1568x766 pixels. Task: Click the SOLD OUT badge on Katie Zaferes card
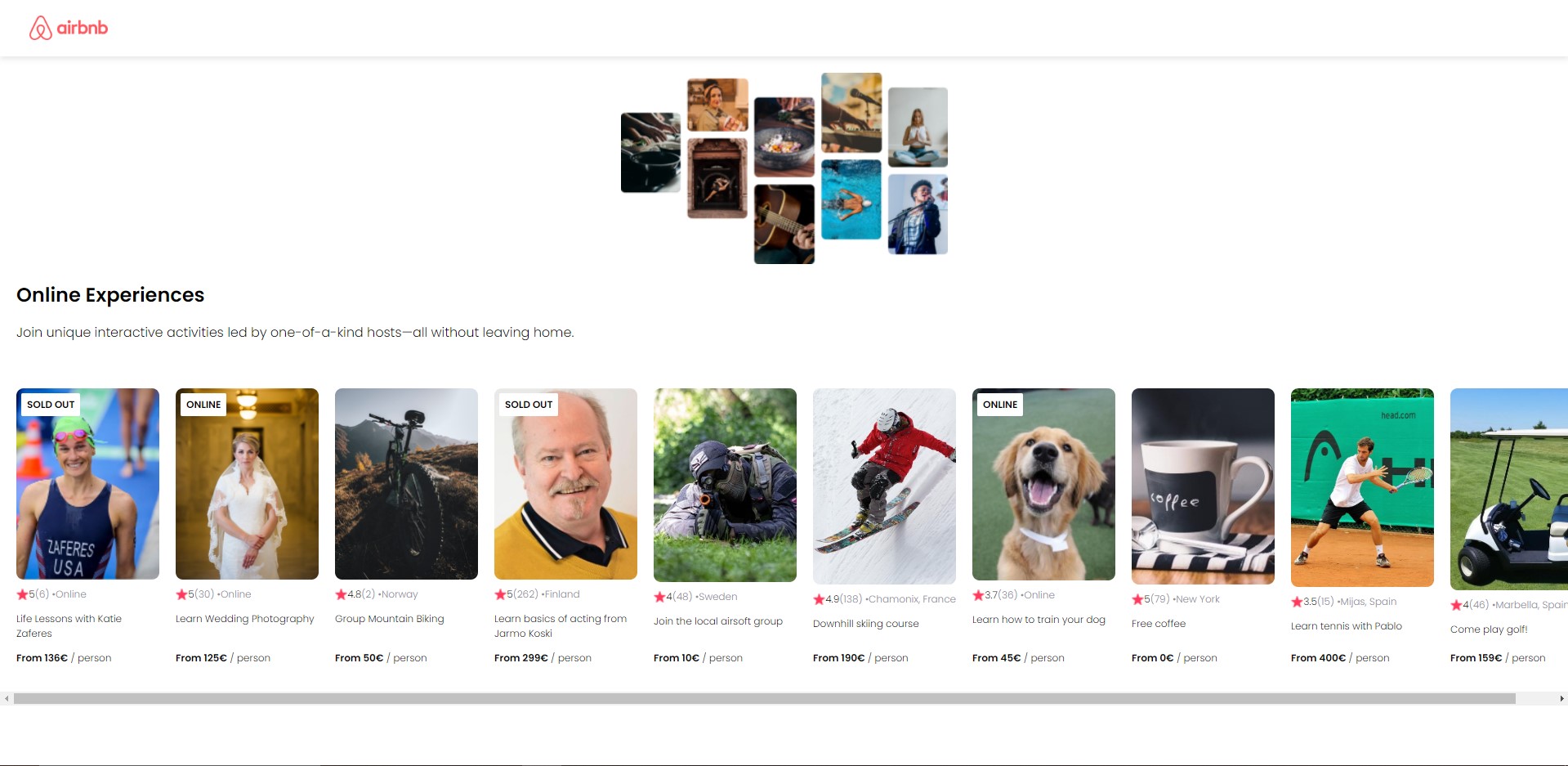coord(51,405)
